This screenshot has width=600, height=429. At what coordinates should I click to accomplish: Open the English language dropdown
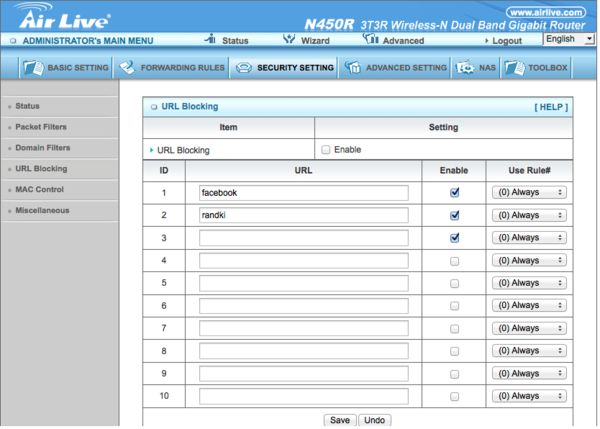pyautogui.click(x=568, y=39)
